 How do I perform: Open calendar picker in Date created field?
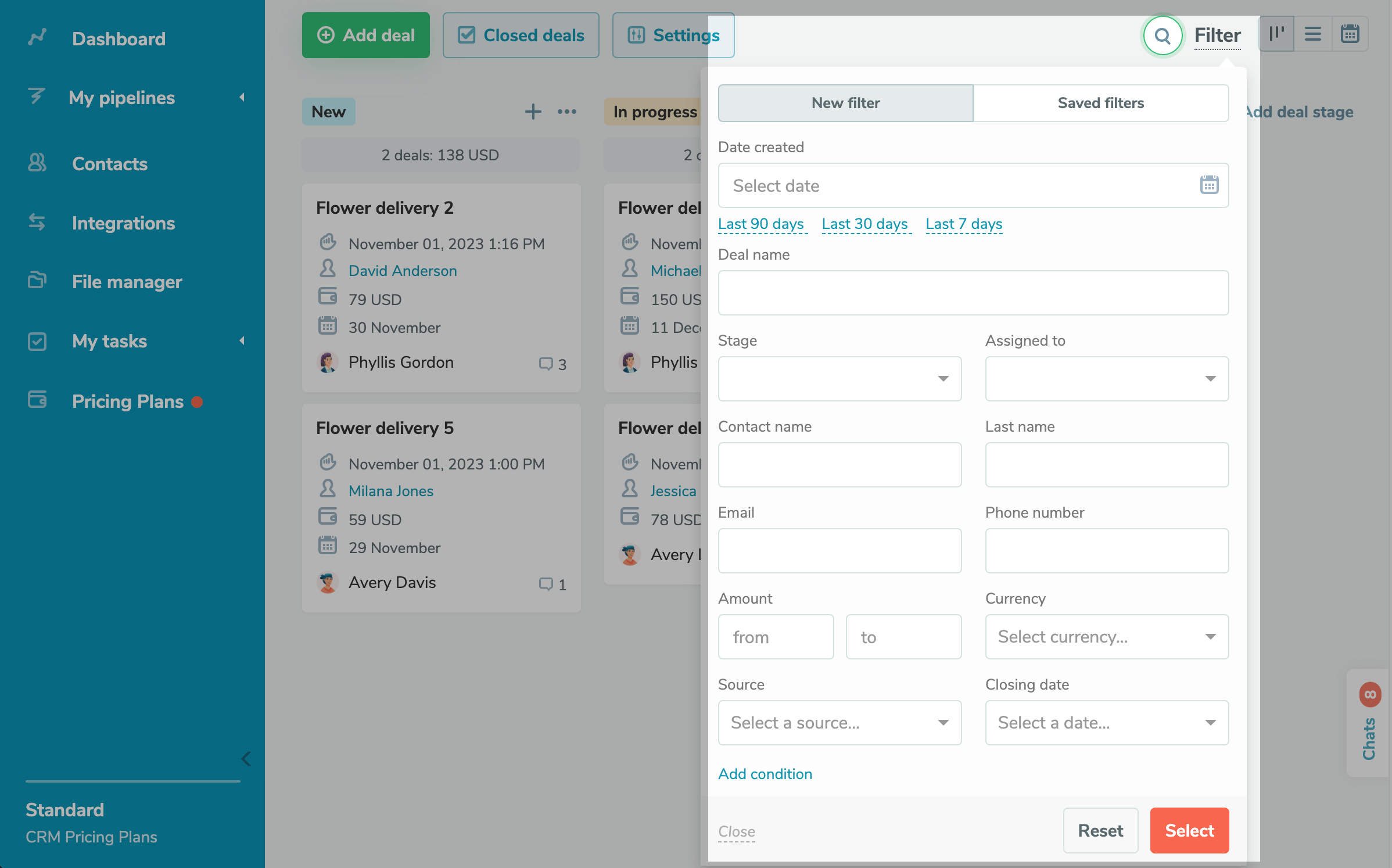pyautogui.click(x=1209, y=185)
